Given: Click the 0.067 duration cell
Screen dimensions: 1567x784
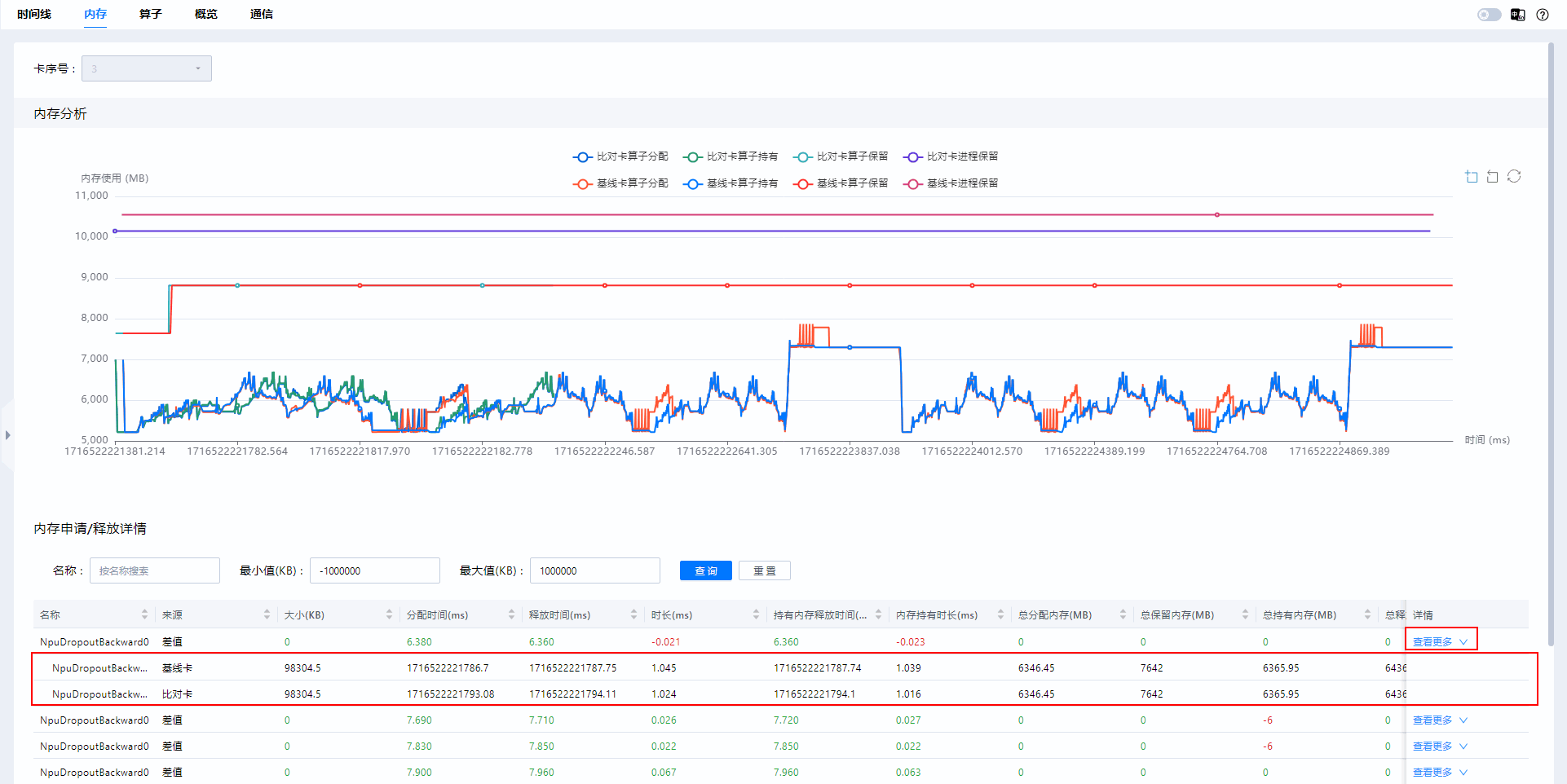Looking at the screenshot, I should [x=664, y=773].
